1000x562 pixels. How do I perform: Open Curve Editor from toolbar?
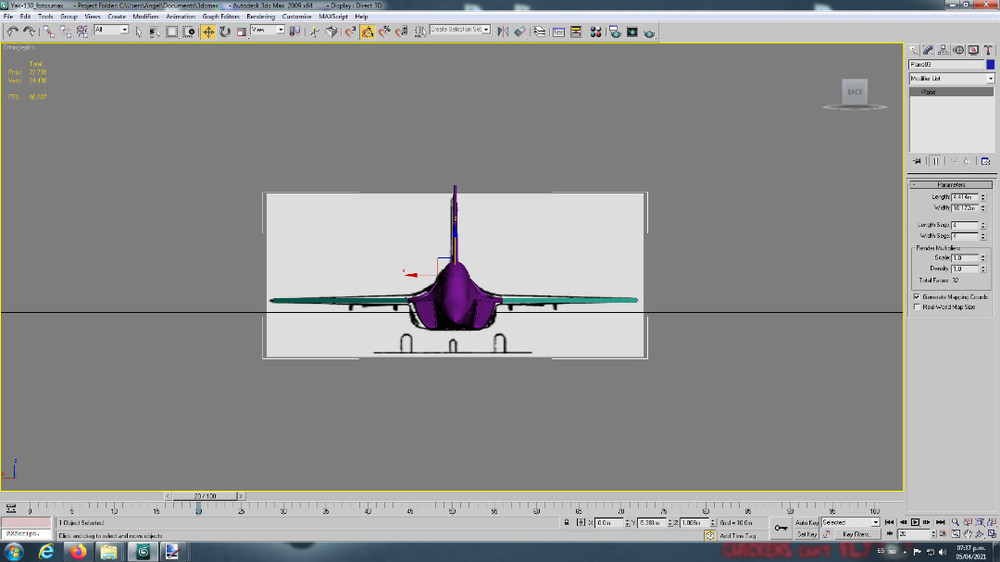559,31
